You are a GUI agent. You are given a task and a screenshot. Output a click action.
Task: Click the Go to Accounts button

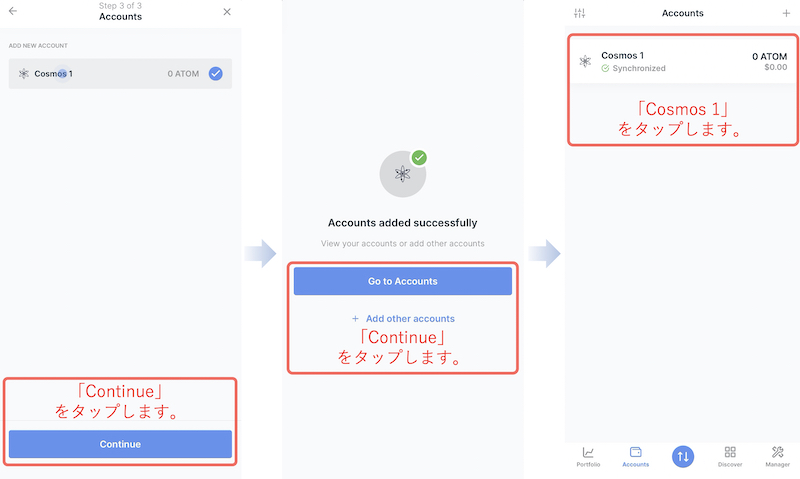(x=403, y=281)
